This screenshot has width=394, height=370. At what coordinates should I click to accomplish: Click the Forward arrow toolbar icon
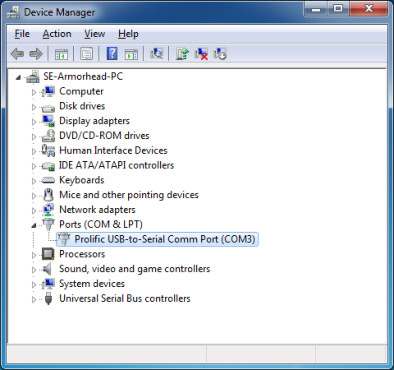click(x=36, y=54)
